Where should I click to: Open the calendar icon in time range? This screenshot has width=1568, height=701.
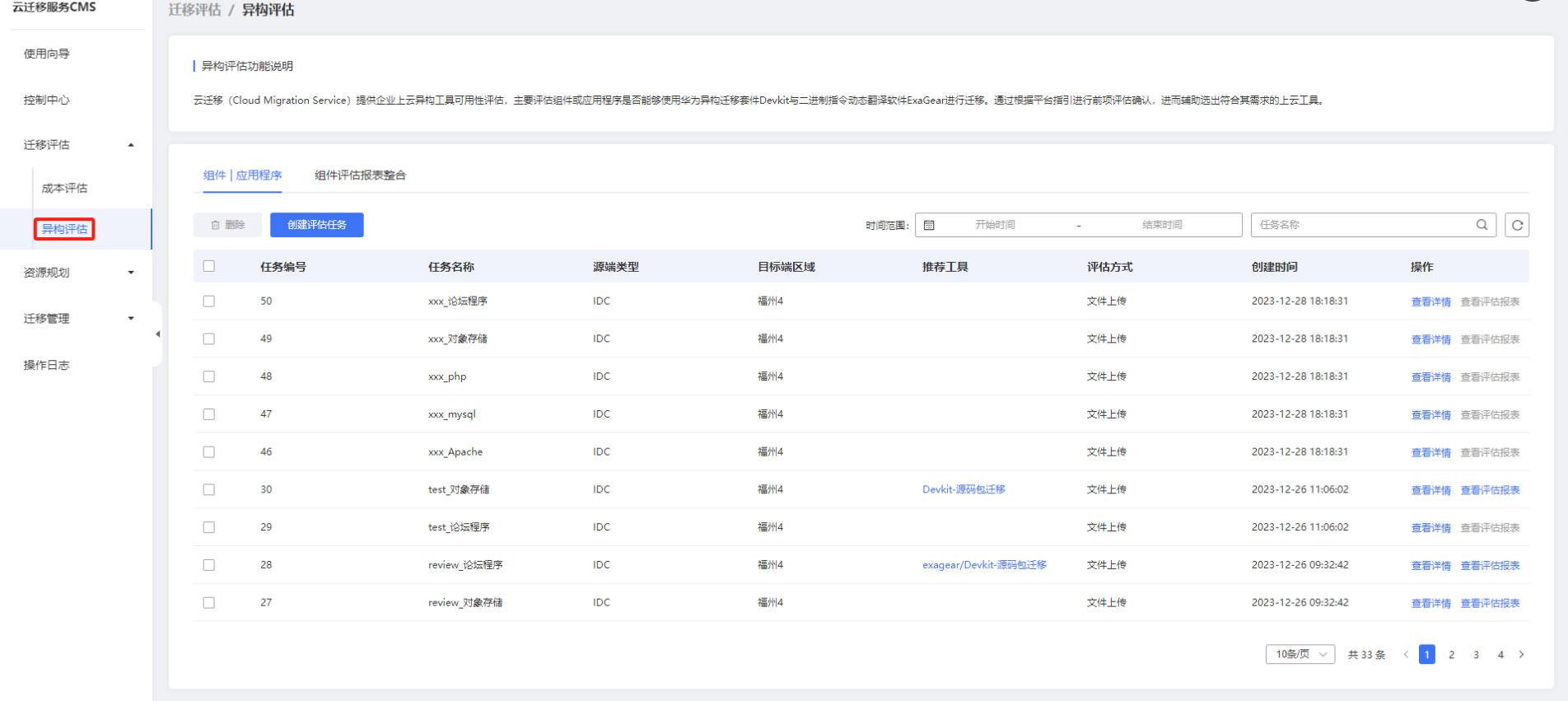pyautogui.click(x=929, y=225)
